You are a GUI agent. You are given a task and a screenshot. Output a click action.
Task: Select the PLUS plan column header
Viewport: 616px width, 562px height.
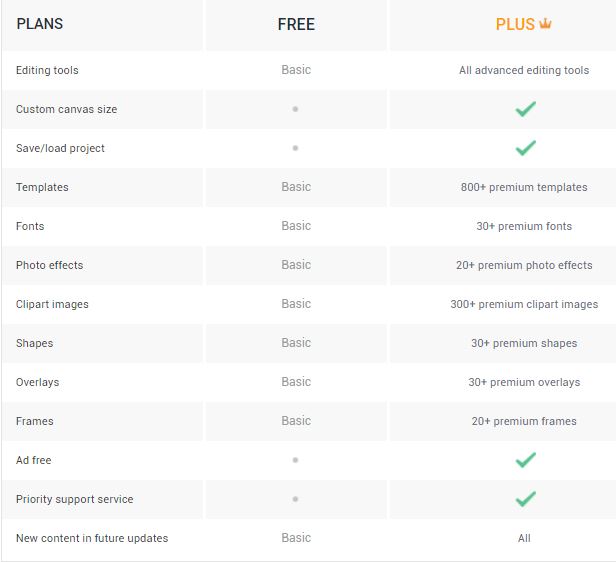pos(515,24)
